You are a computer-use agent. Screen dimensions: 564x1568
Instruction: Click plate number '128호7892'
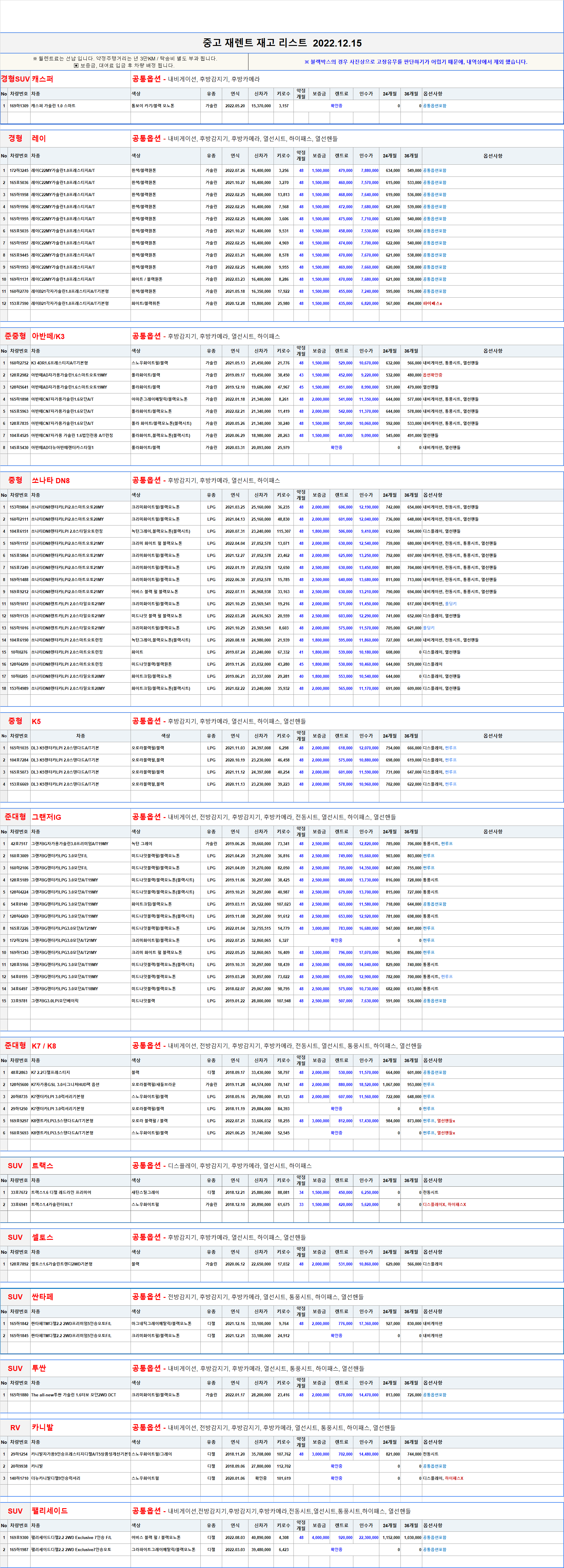click(x=19, y=1264)
